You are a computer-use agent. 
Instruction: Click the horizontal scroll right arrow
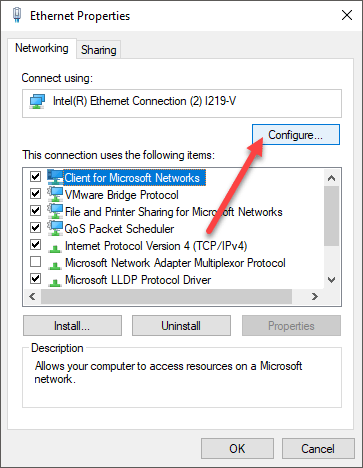pyautogui.click(x=314, y=296)
